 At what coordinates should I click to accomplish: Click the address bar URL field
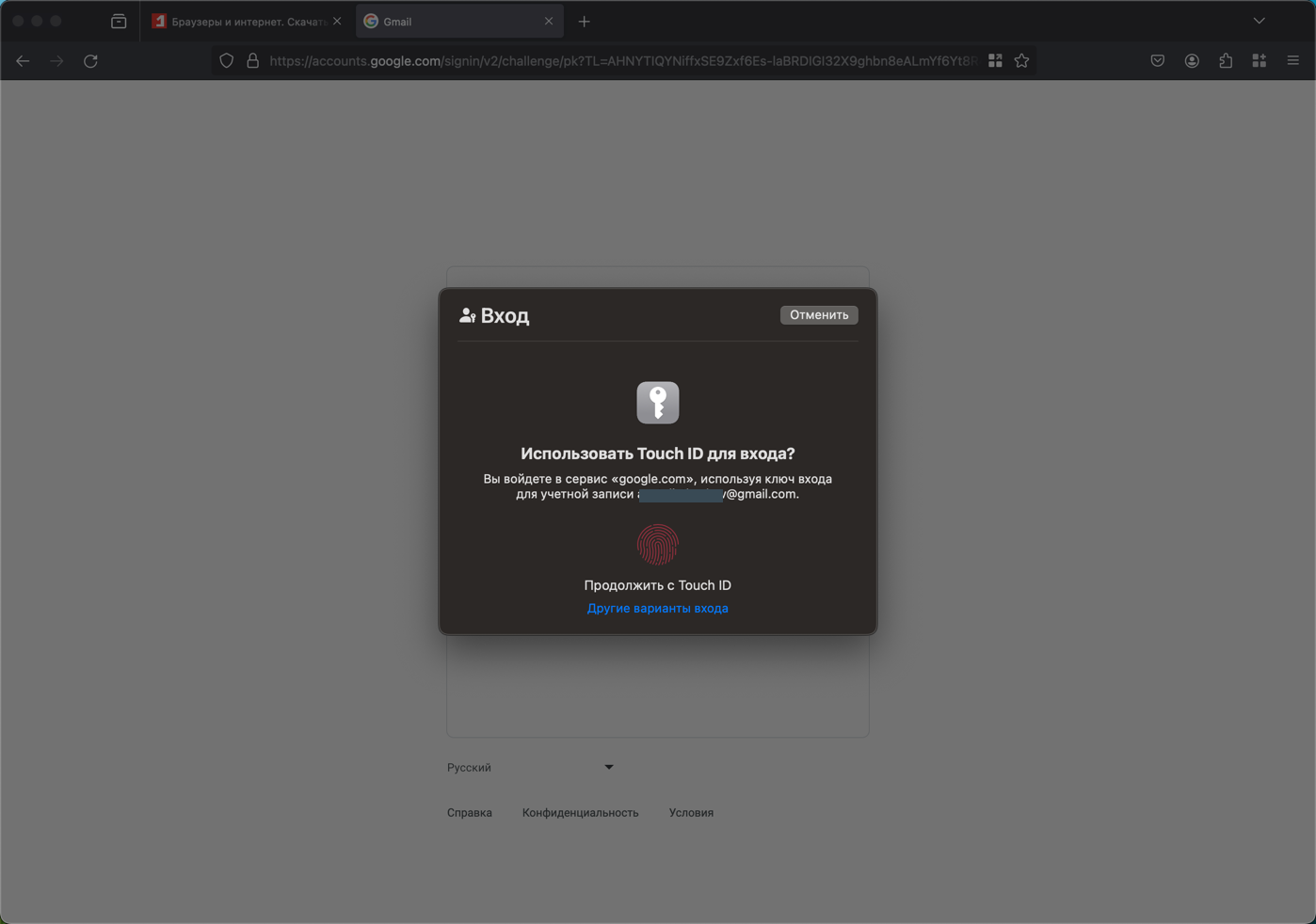623,61
